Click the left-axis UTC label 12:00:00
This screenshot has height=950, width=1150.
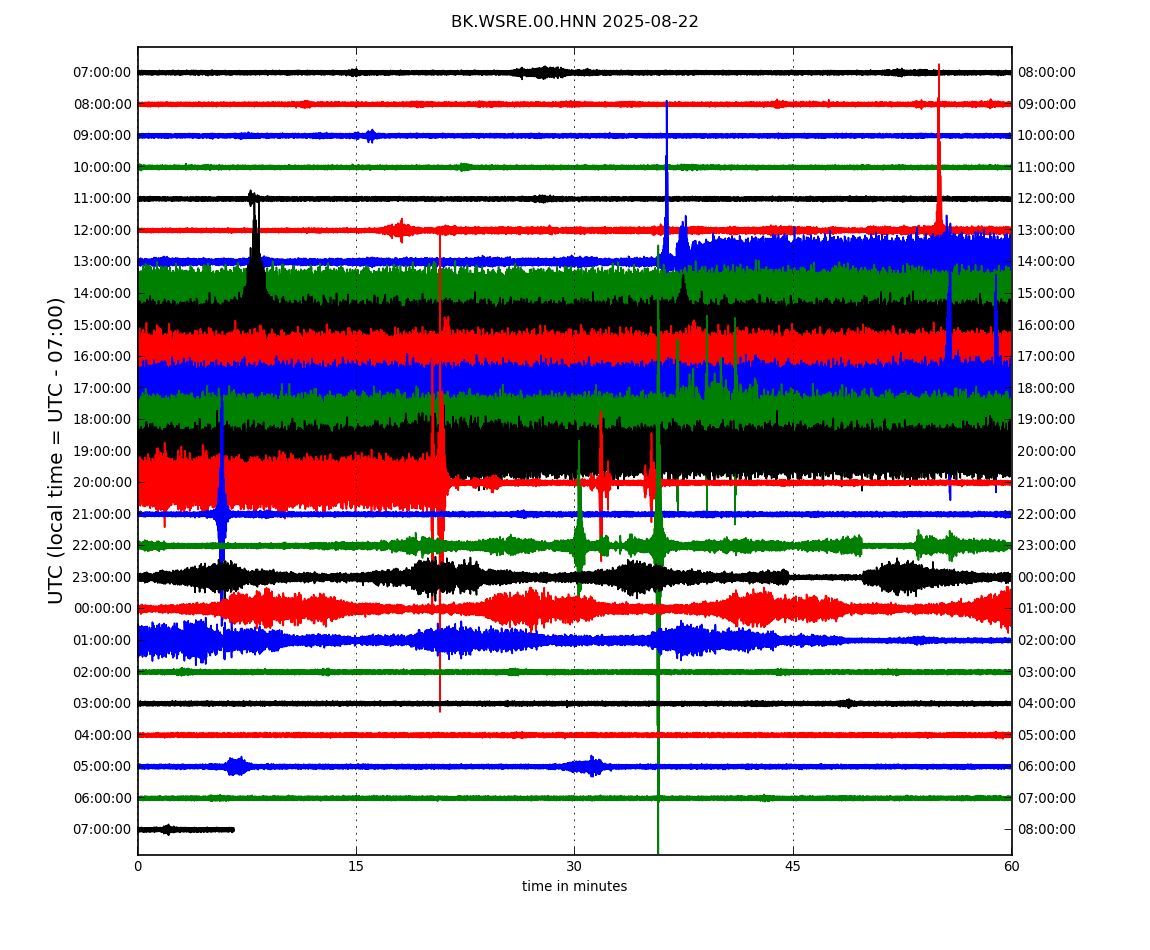(x=102, y=230)
